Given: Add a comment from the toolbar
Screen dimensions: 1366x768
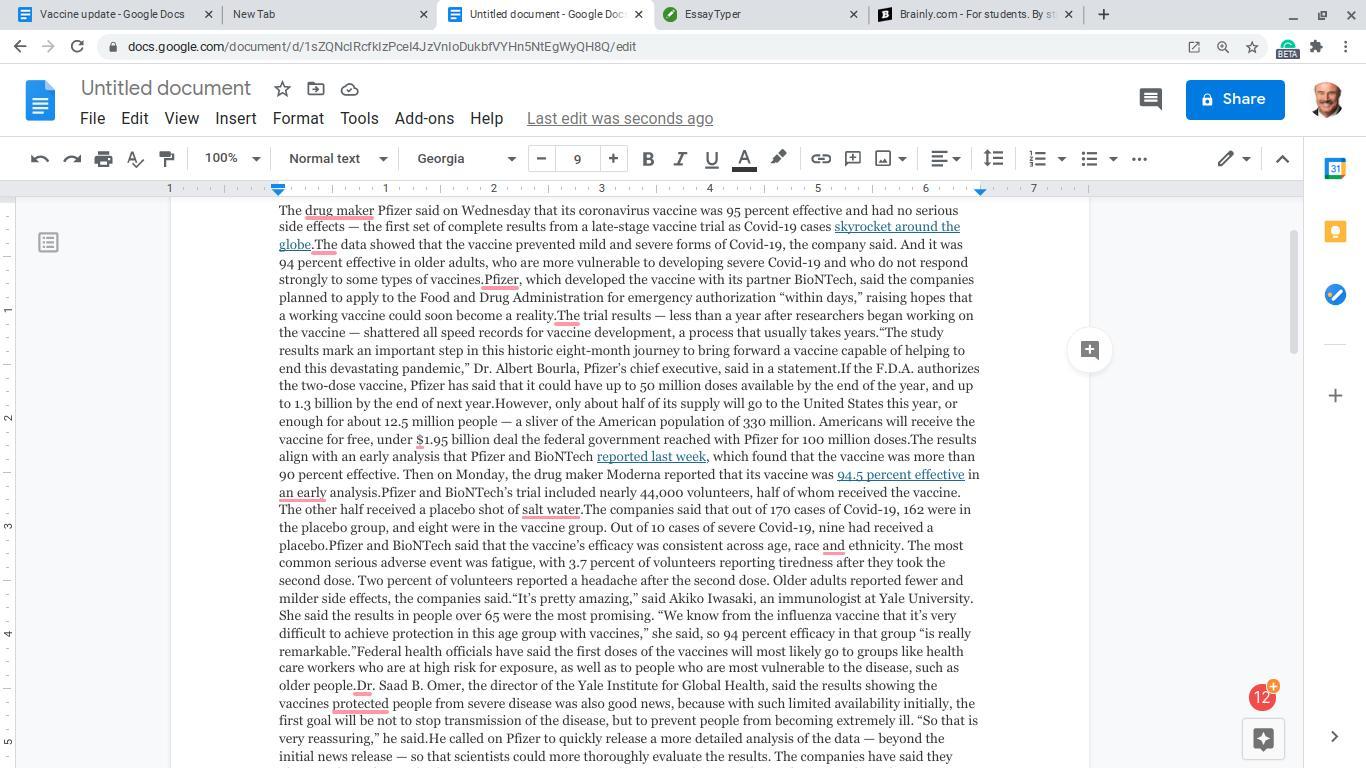Looking at the screenshot, I should [853, 159].
